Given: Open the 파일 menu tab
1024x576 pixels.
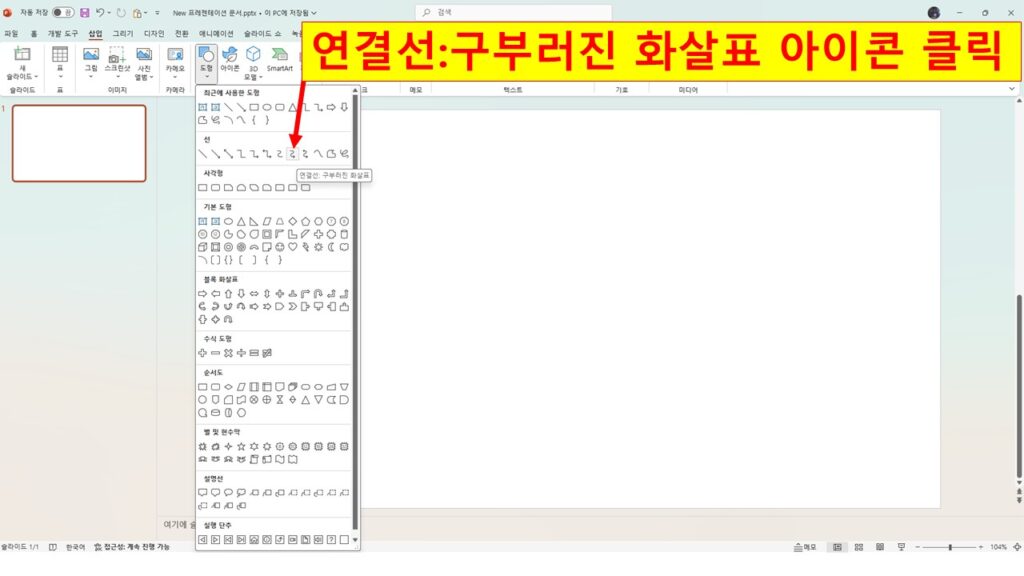Looking at the screenshot, I should 11,33.
